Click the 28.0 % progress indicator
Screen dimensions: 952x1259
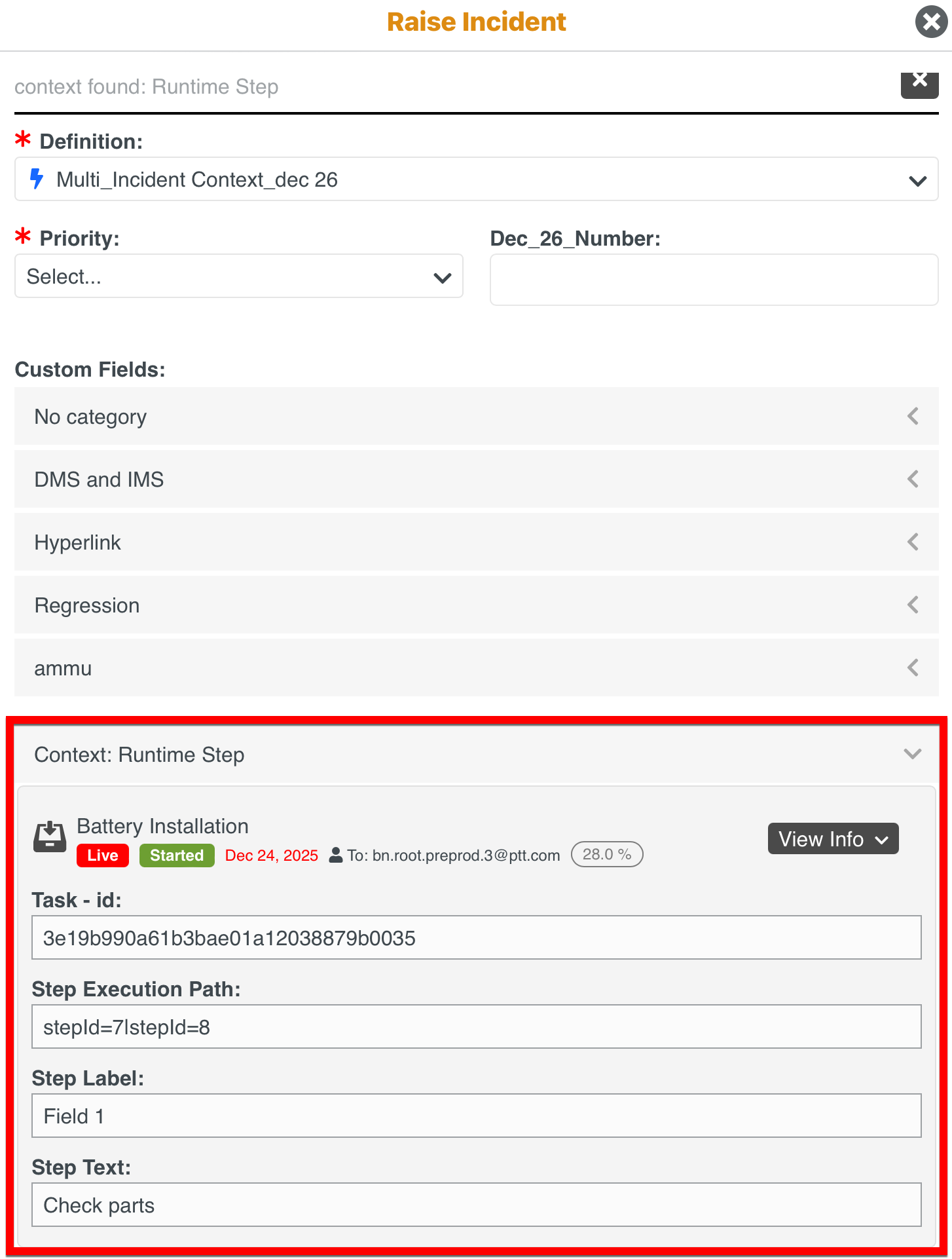pos(607,855)
